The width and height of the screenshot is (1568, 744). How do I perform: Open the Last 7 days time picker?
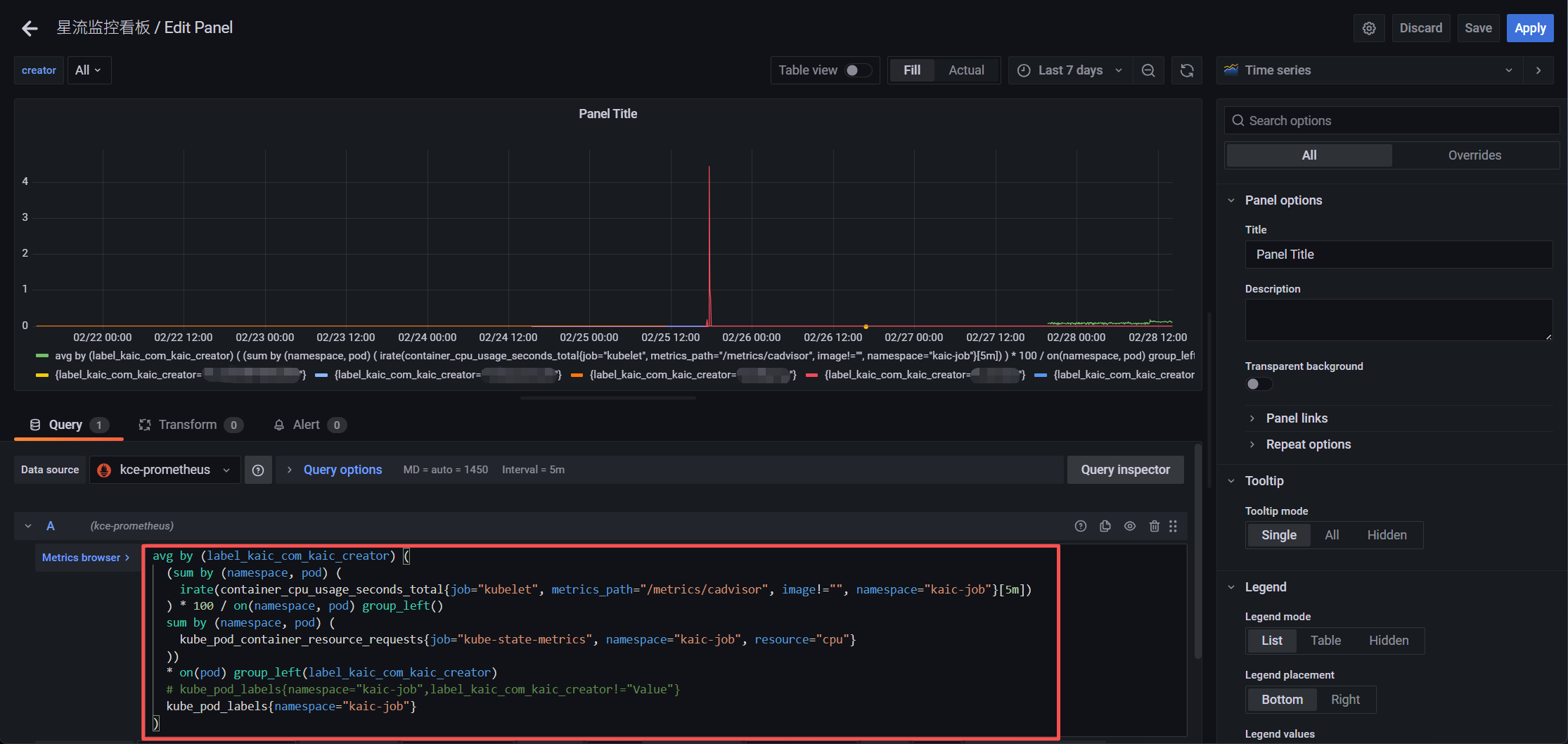pos(1070,70)
